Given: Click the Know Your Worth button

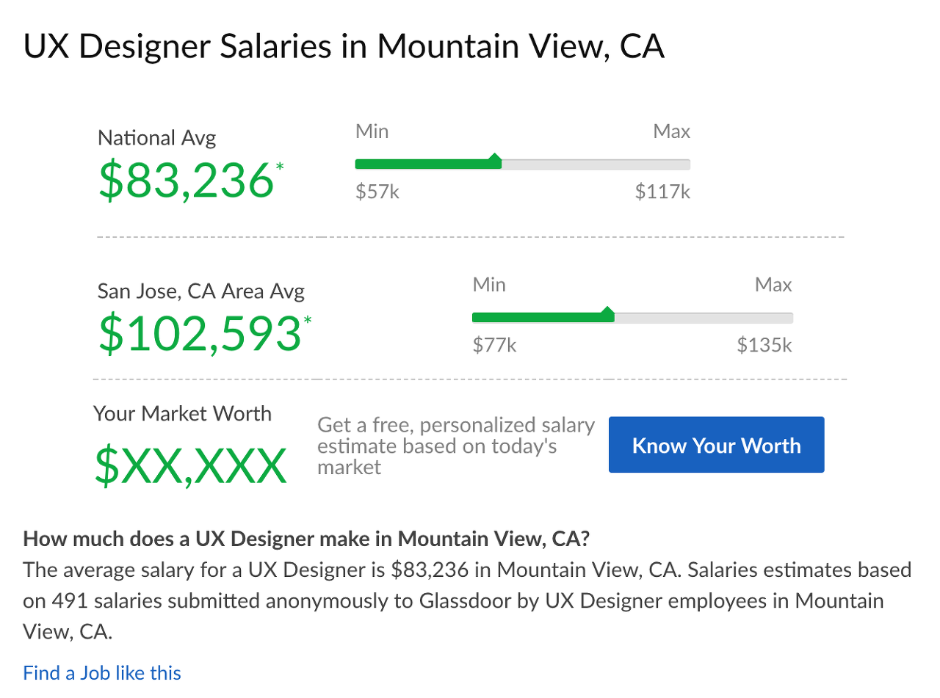Looking at the screenshot, I should click(x=716, y=445).
